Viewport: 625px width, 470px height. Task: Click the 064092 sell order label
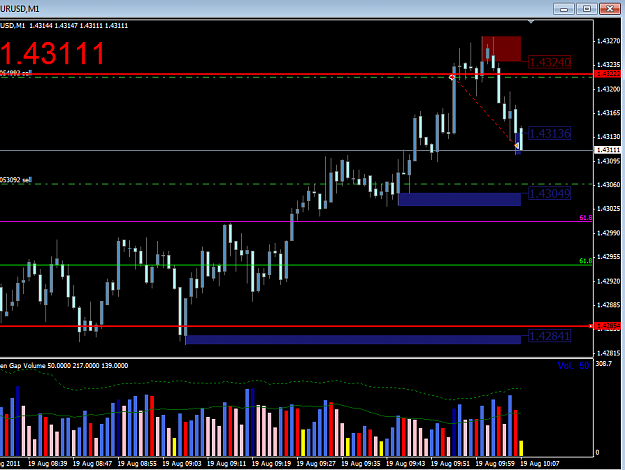coord(16,73)
